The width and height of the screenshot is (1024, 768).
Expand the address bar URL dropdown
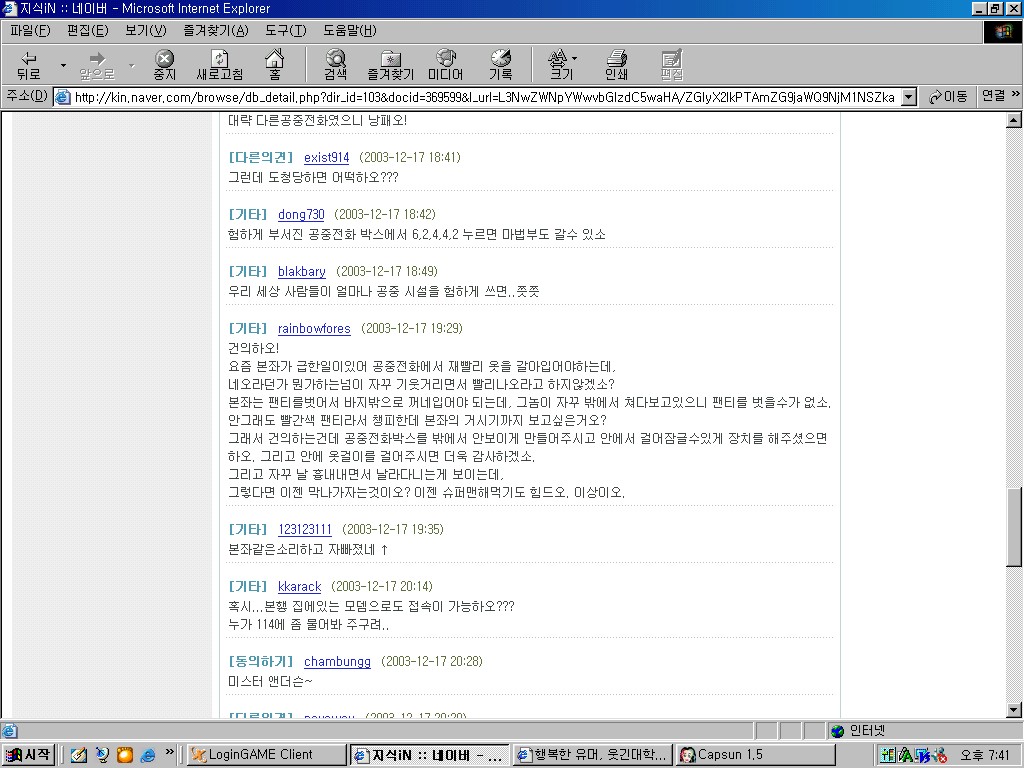tap(908, 97)
